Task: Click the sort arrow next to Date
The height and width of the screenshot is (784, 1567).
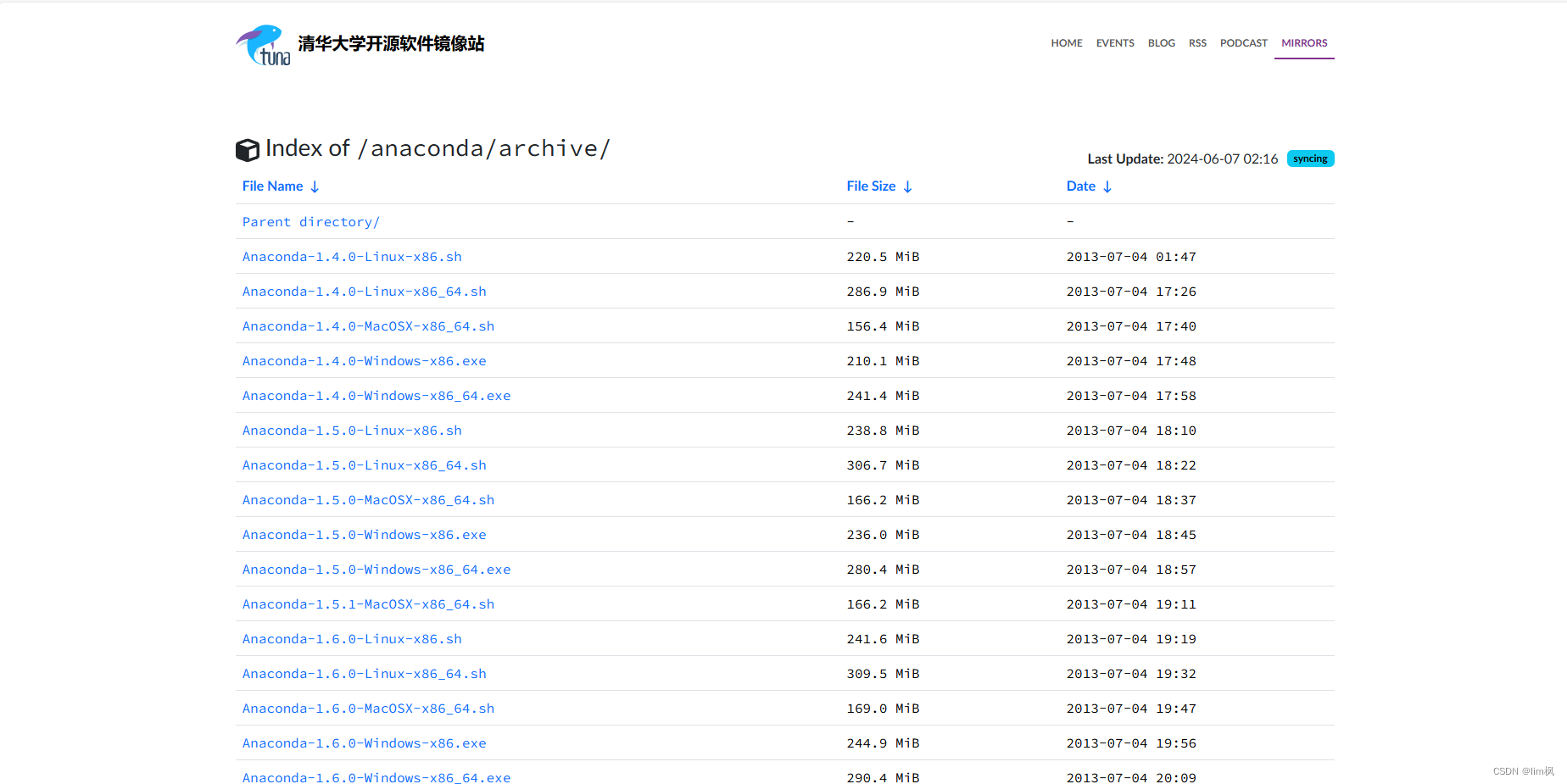Action: click(x=1107, y=186)
